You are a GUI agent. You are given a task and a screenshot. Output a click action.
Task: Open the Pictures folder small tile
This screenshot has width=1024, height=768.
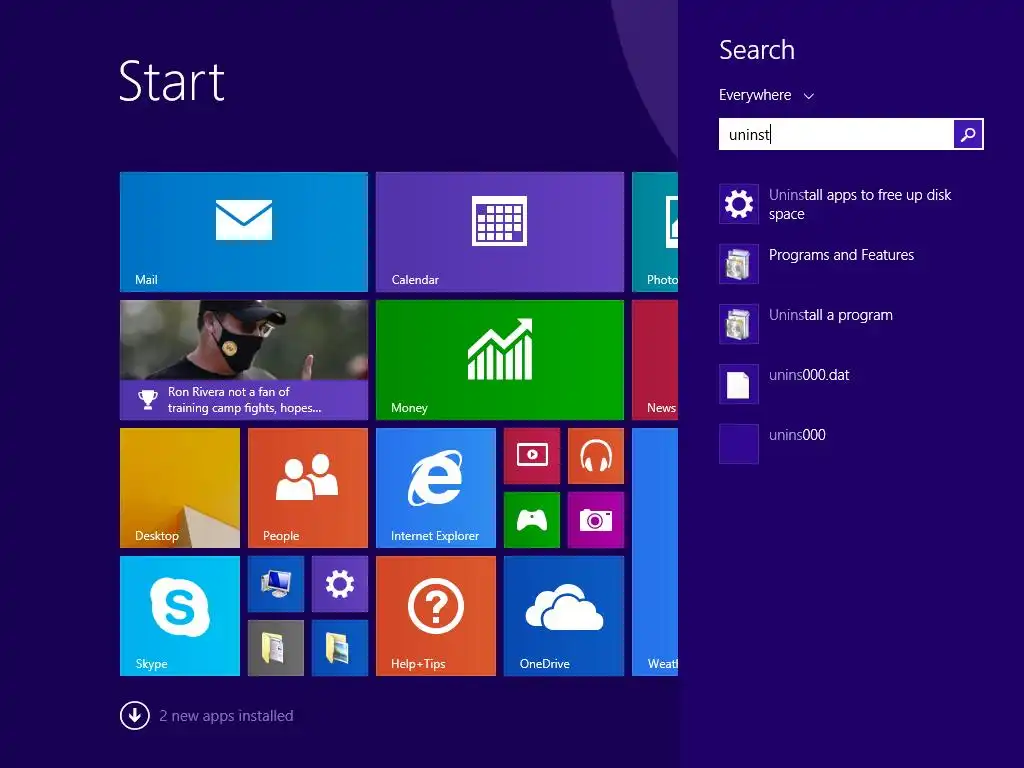pos(340,648)
